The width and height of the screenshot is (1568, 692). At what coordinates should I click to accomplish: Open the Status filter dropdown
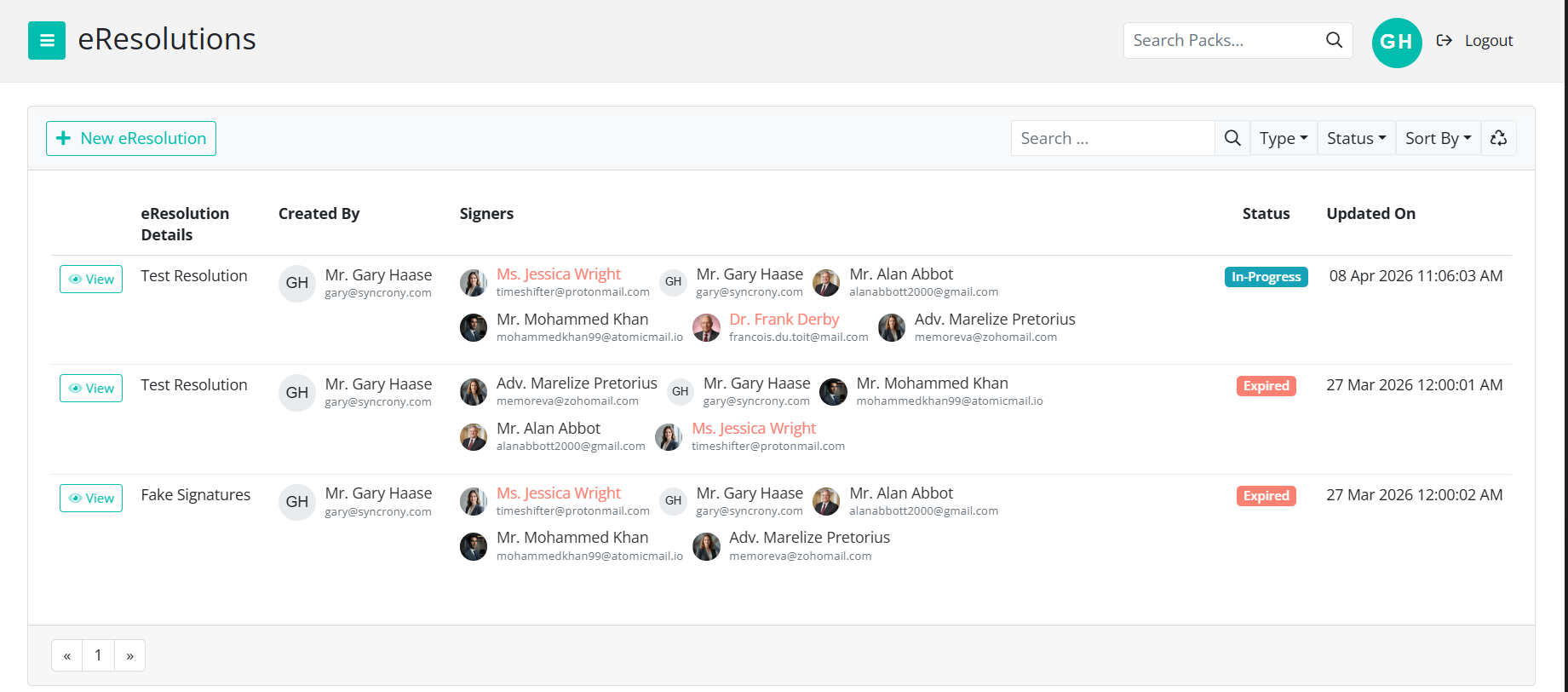tap(1356, 137)
